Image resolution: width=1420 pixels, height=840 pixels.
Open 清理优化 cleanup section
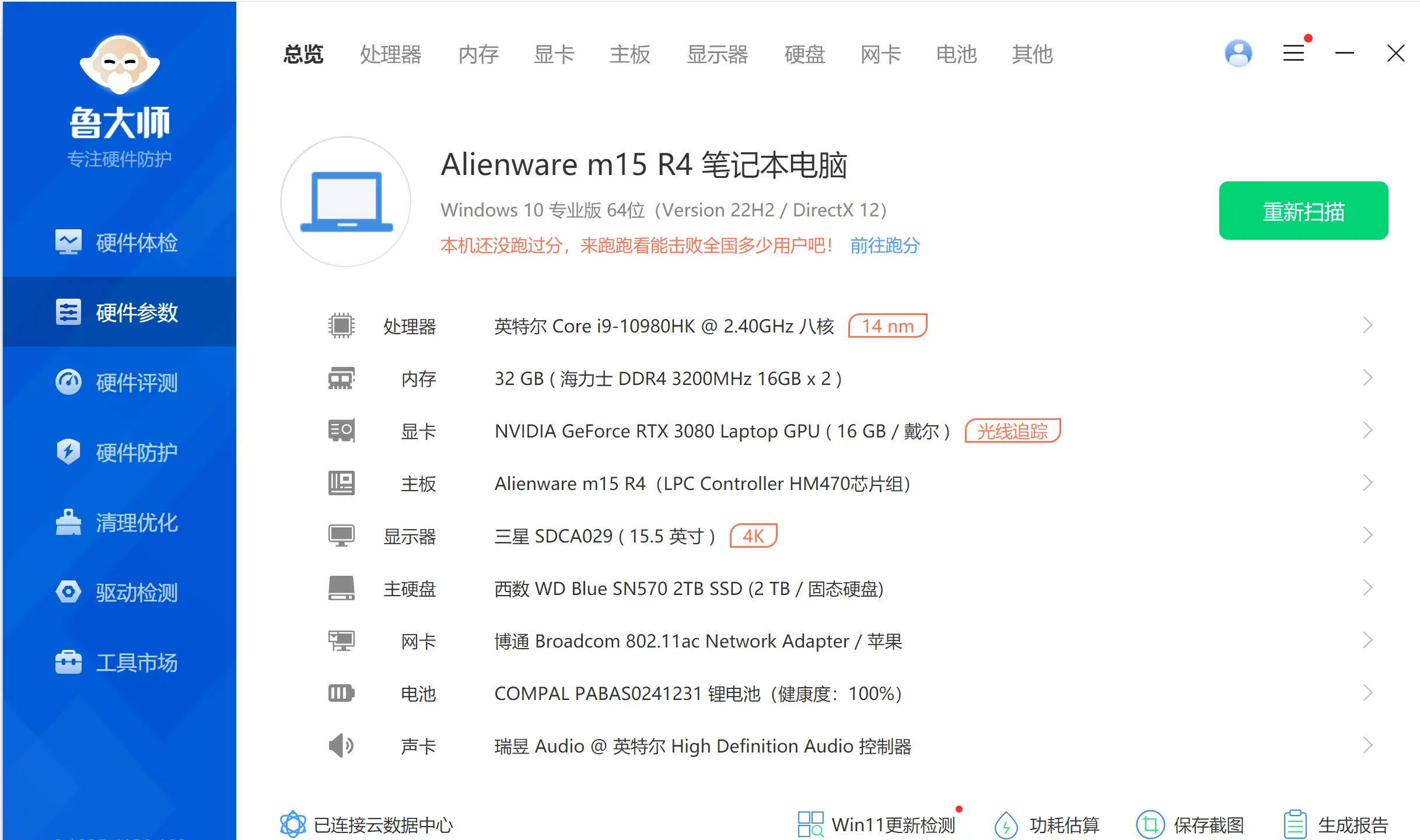point(119,522)
